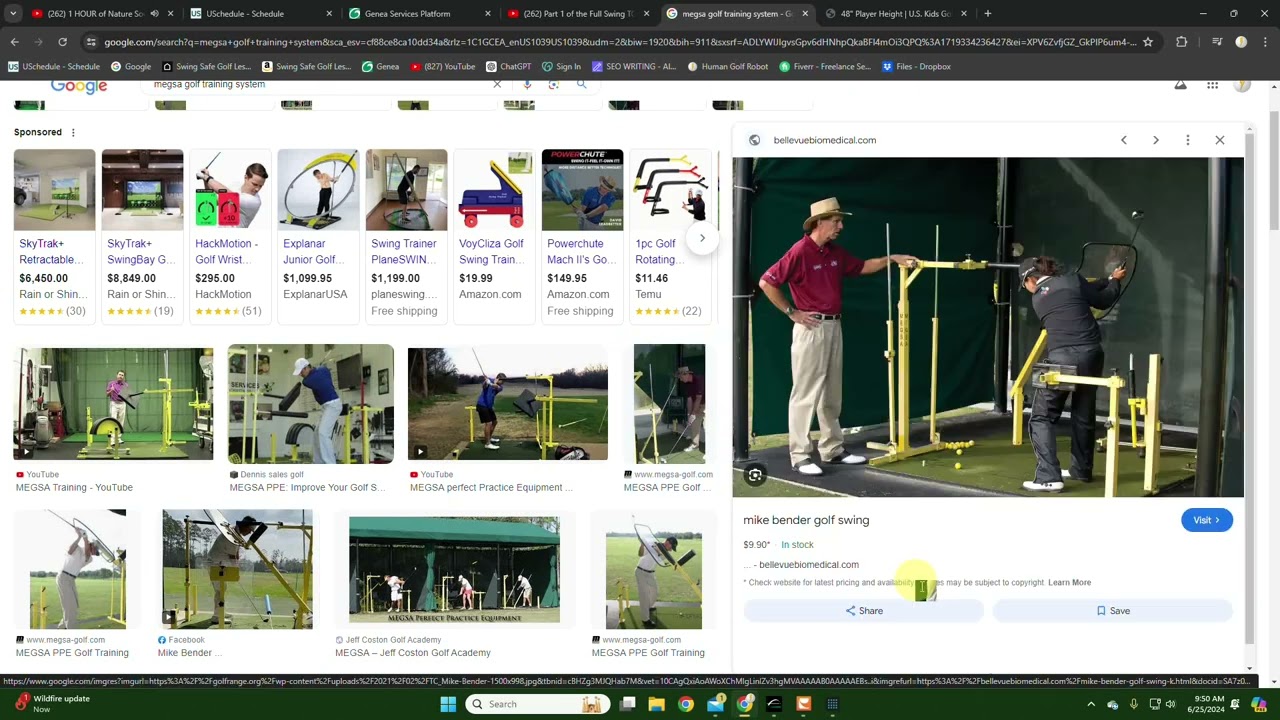Open the Chrome extensions puzzle icon
Screen dimensions: 1280x720
(1182, 42)
